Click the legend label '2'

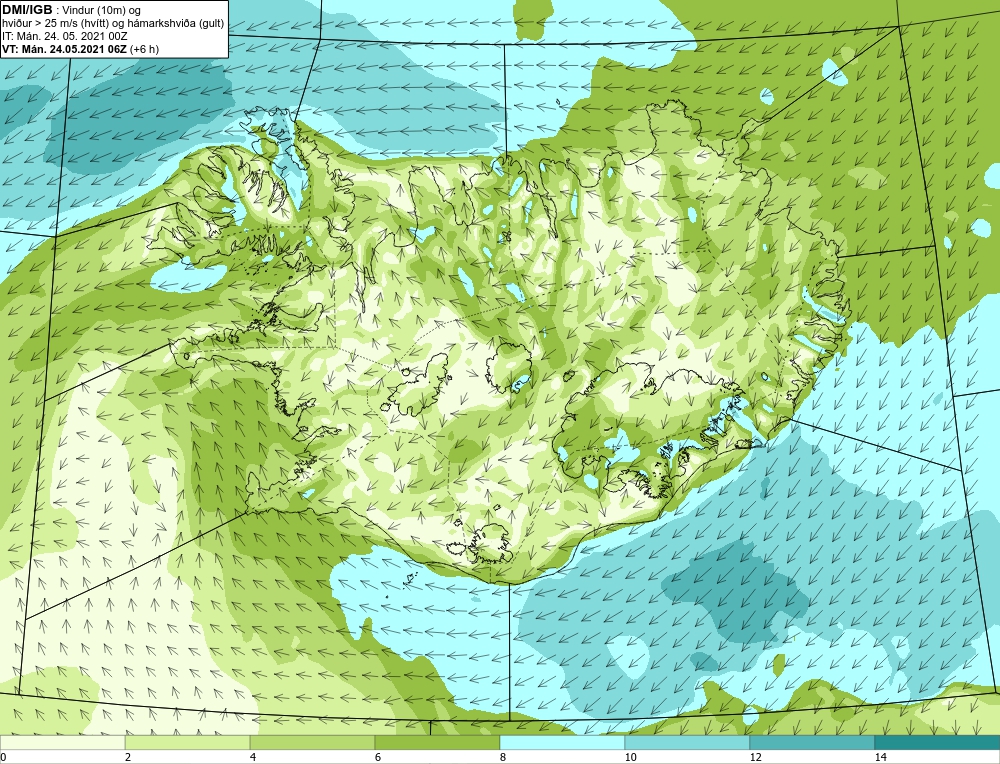[x=128, y=757]
